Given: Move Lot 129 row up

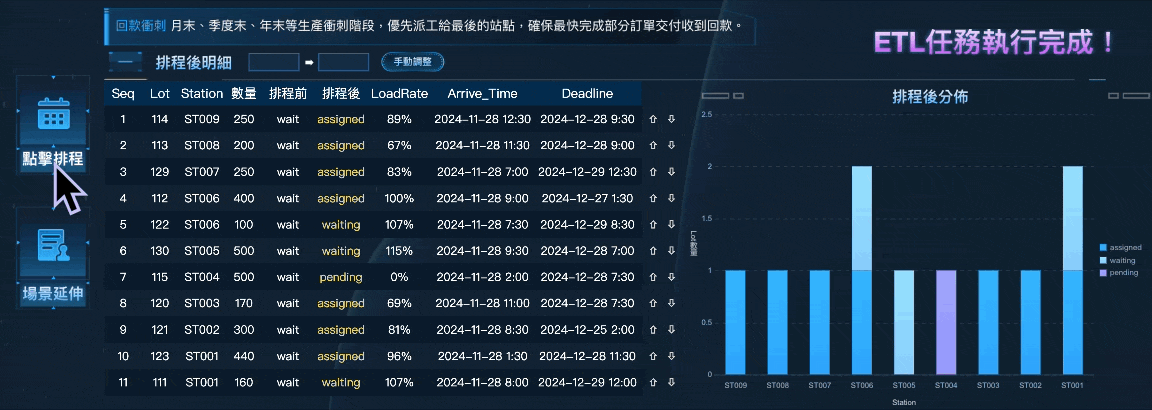Looking at the screenshot, I should tap(653, 172).
